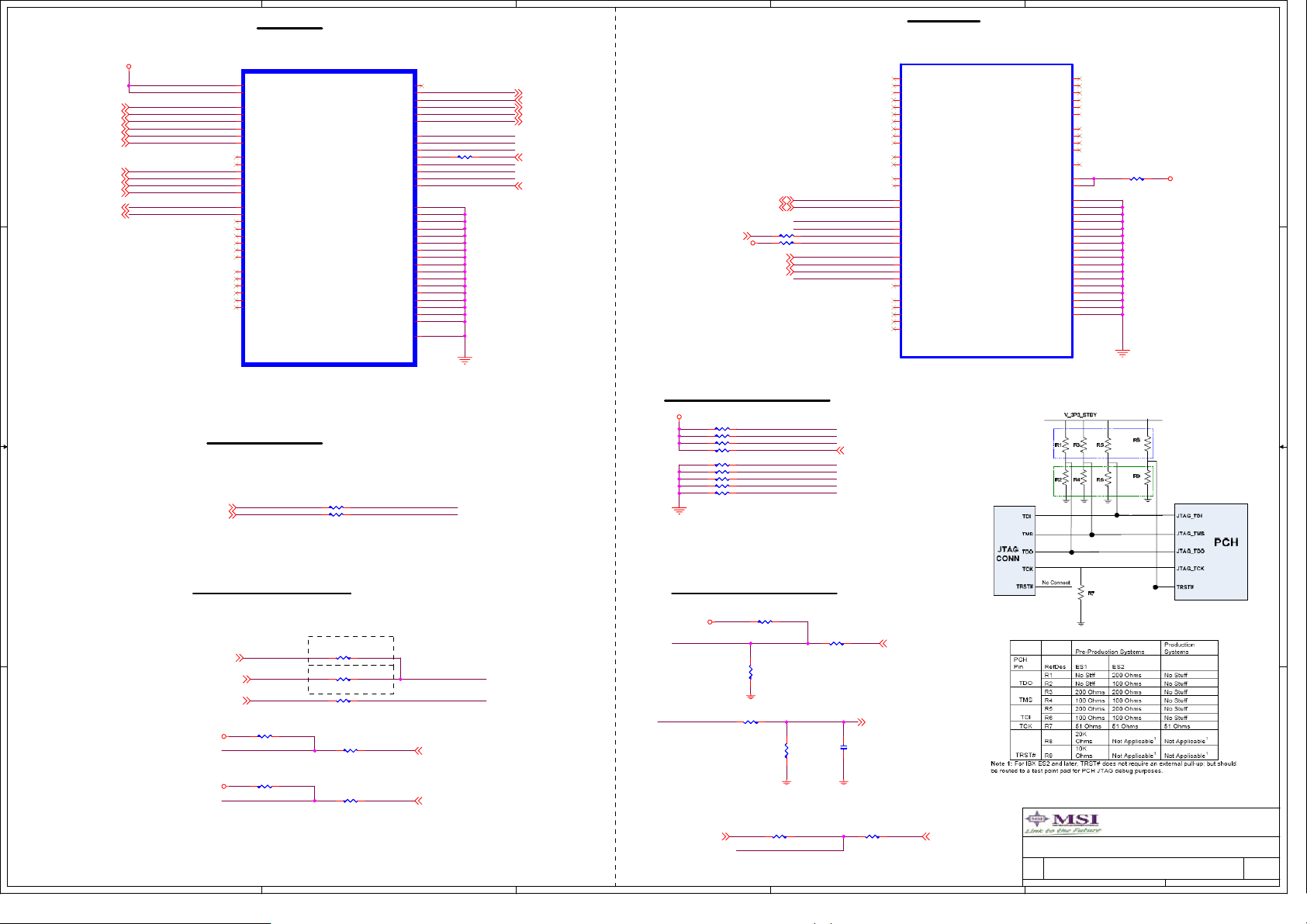The image size is (1307, 924).
Task: Click the ground symbol below left blue chip
Action: (x=465, y=361)
